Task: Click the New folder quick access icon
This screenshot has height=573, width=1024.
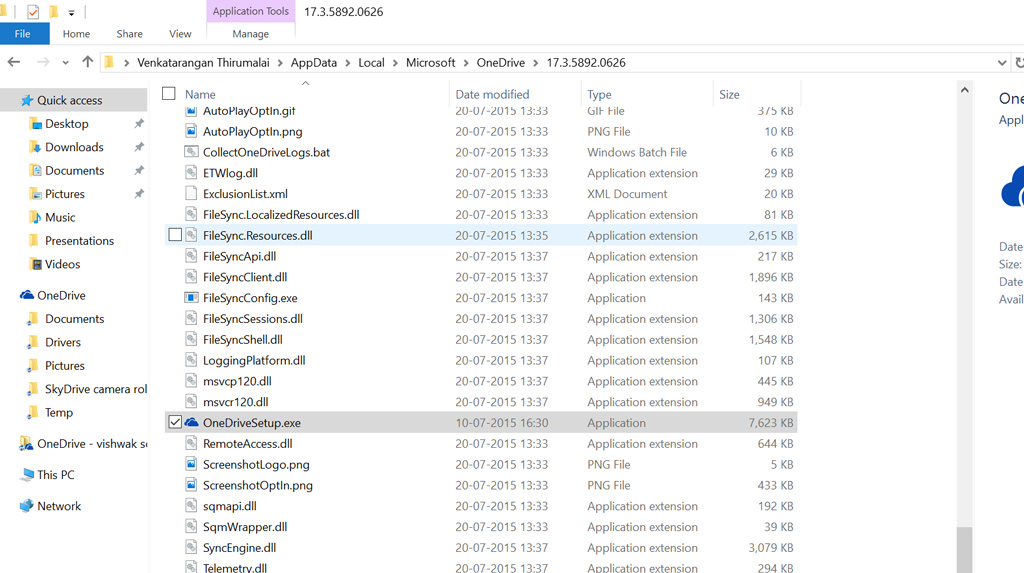Action: coord(54,12)
